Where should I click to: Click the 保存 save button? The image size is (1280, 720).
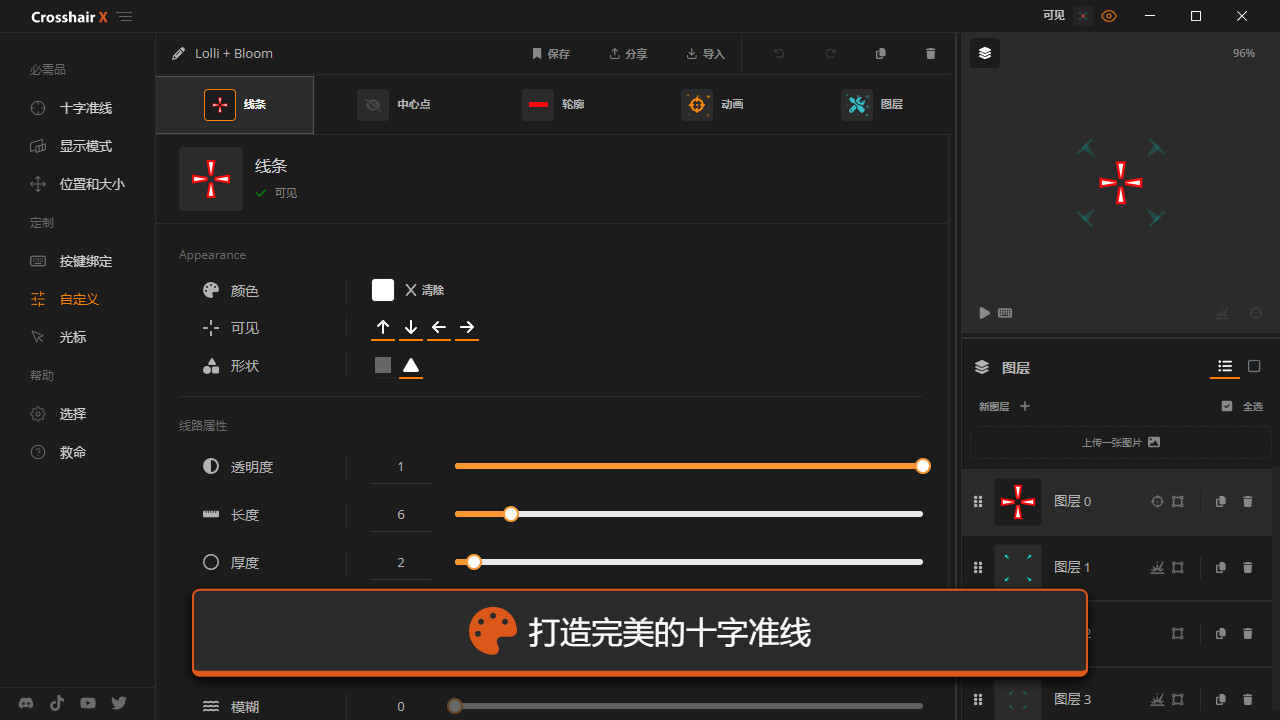(551, 53)
